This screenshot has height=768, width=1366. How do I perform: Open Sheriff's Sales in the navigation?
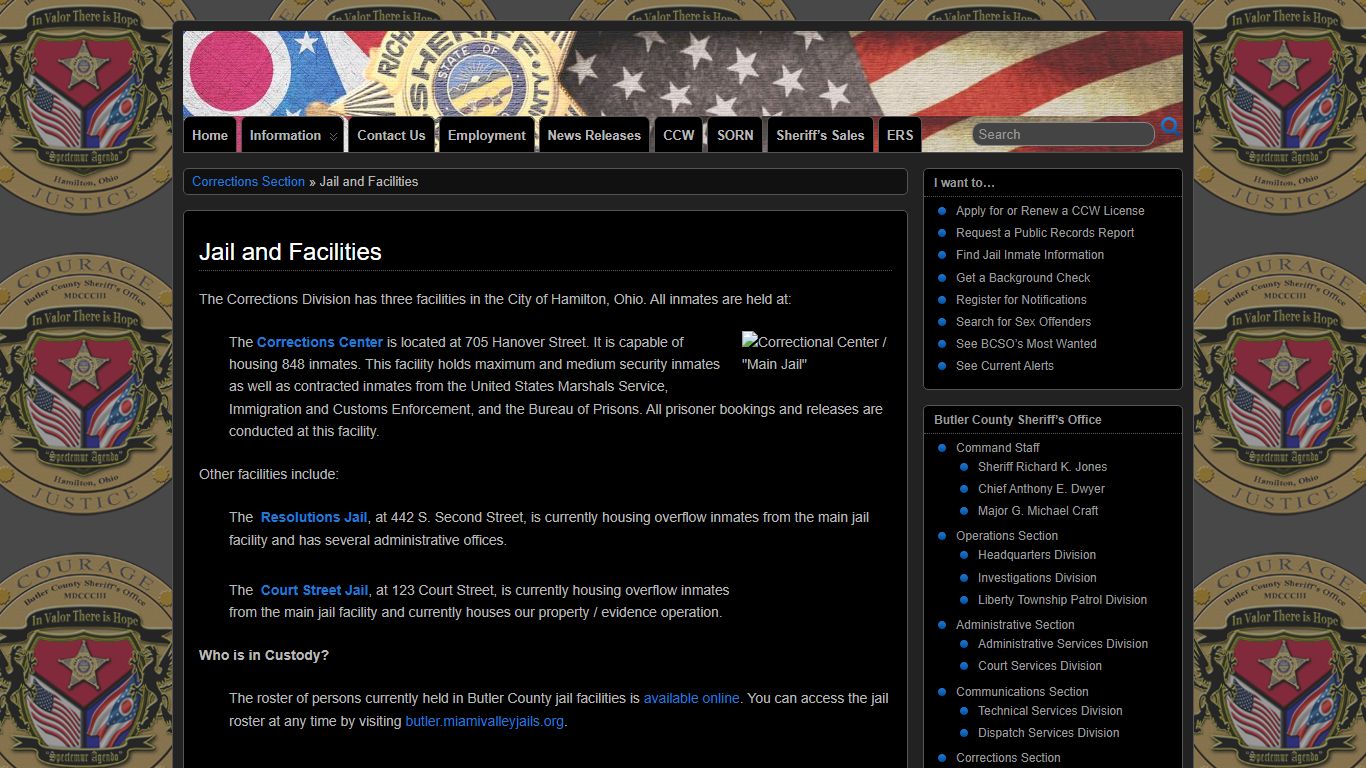click(820, 135)
